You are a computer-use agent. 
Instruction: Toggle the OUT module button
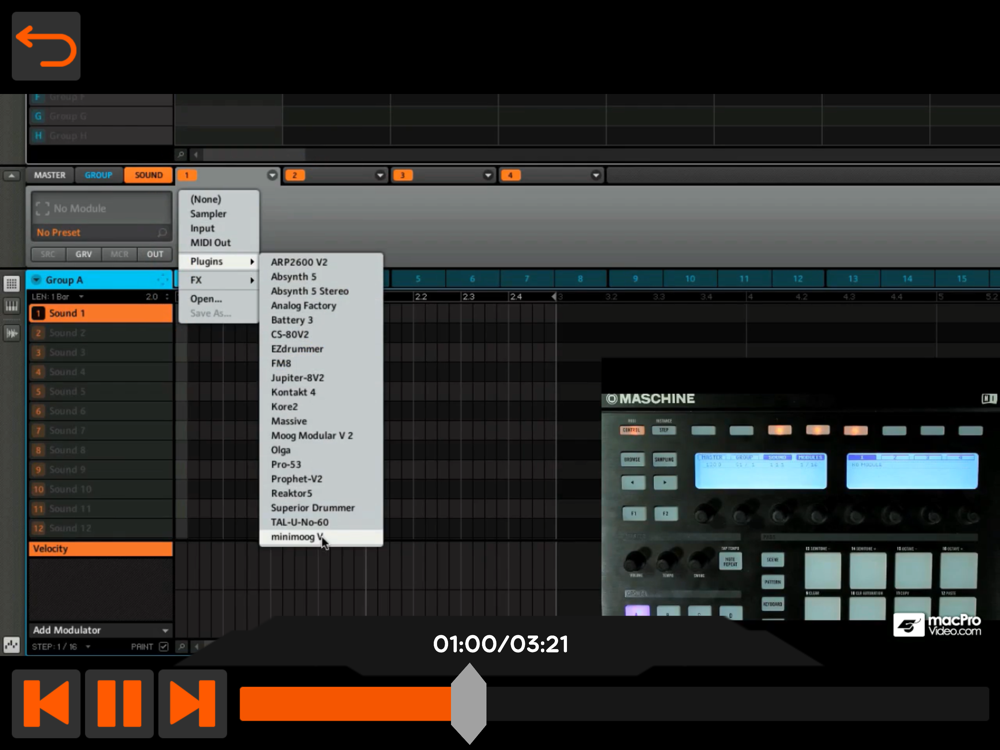[155, 254]
